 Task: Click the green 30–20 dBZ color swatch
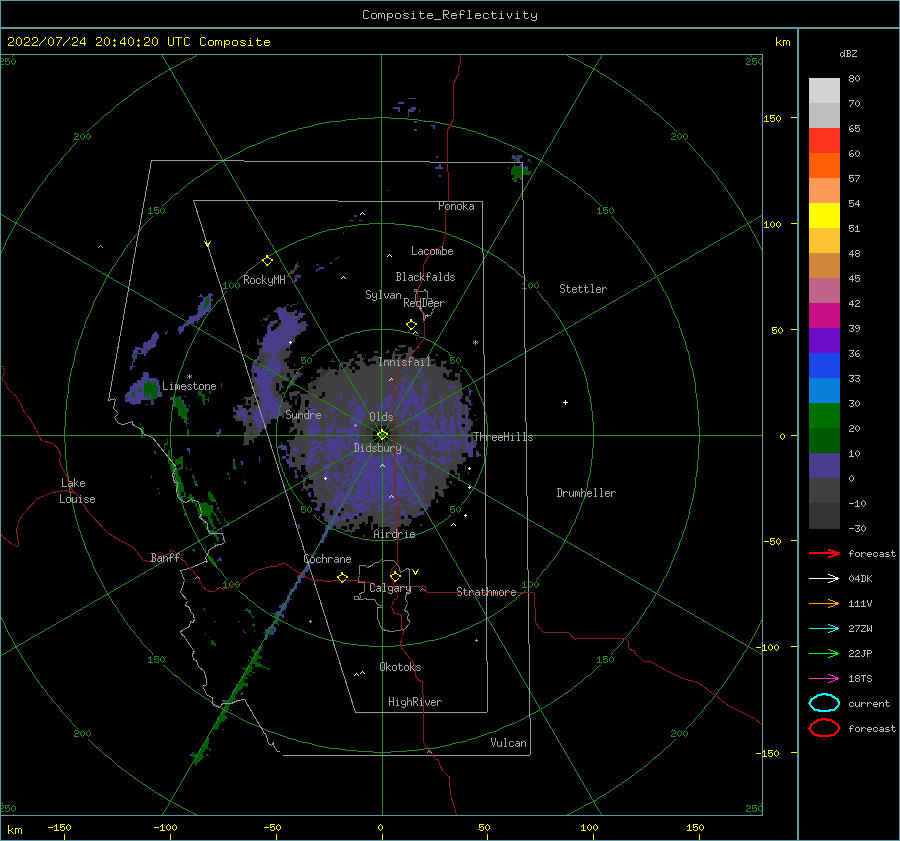(x=824, y=416)
